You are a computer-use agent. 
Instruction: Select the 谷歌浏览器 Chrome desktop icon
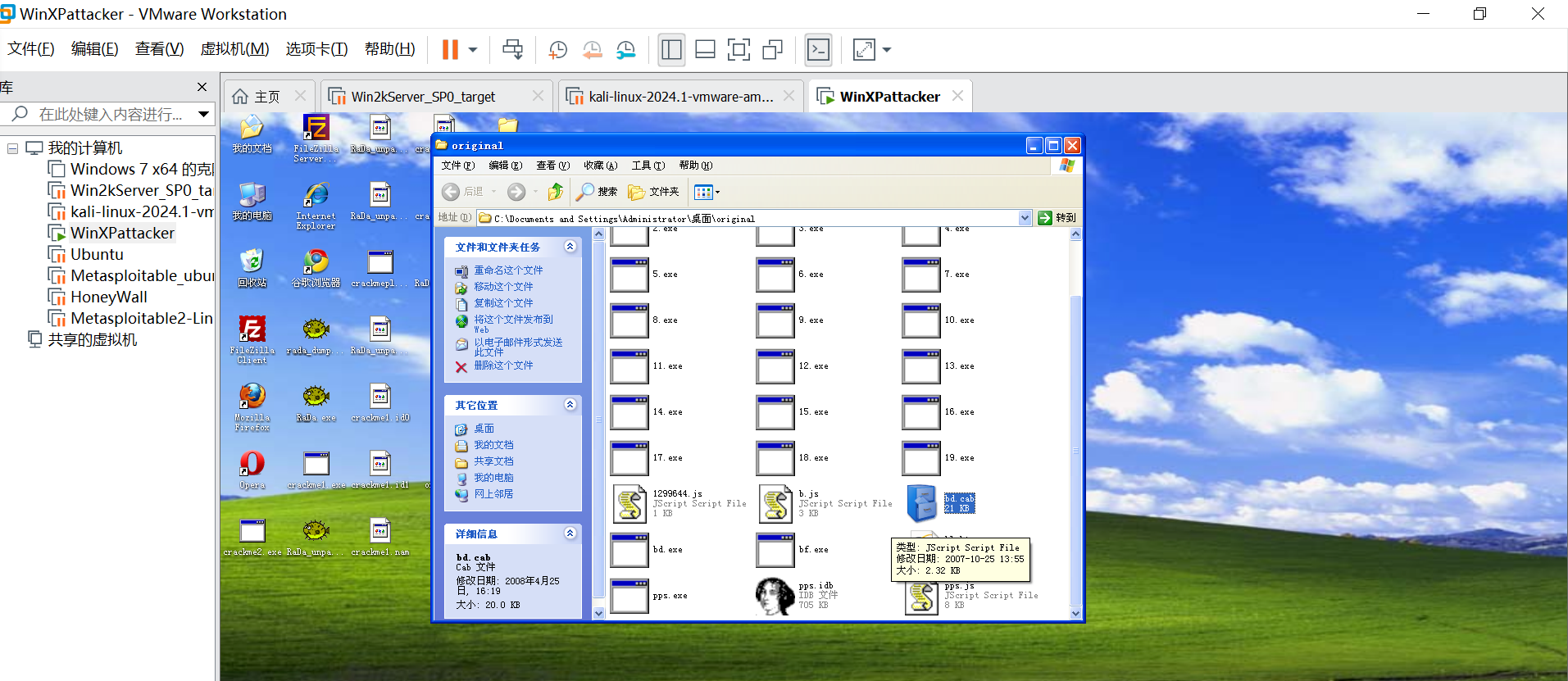316,268
